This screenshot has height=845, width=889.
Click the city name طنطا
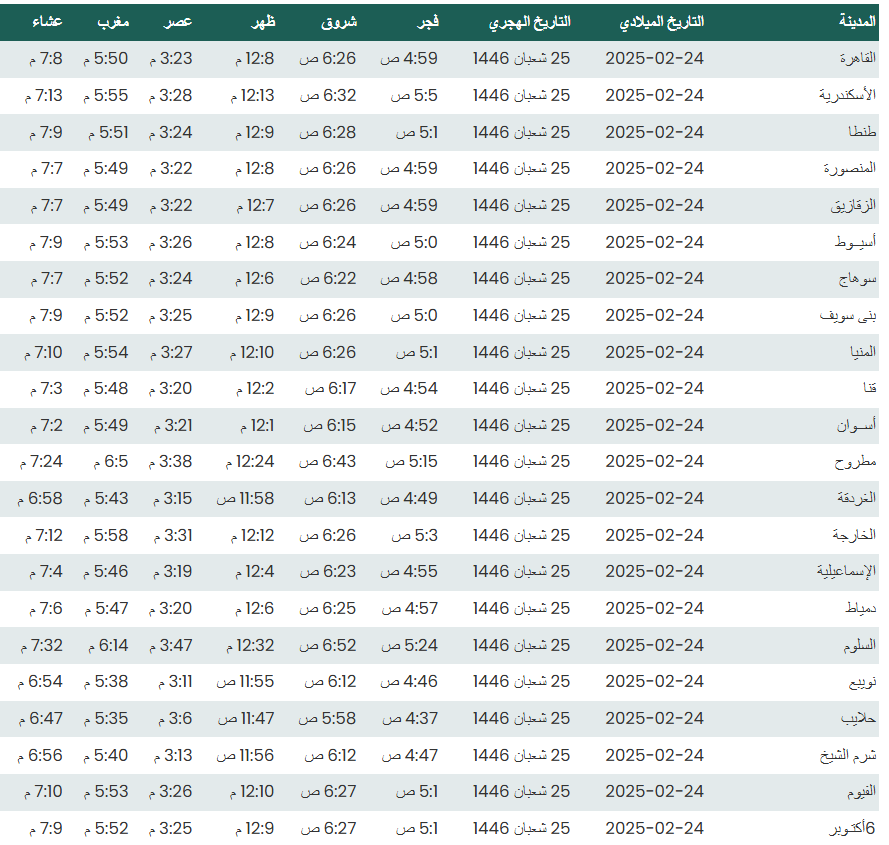click(862, 132)
